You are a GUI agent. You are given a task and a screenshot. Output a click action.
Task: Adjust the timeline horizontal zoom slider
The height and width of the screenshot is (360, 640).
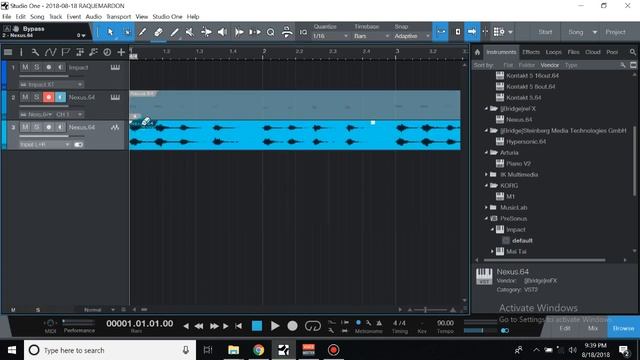coord(431,310)
